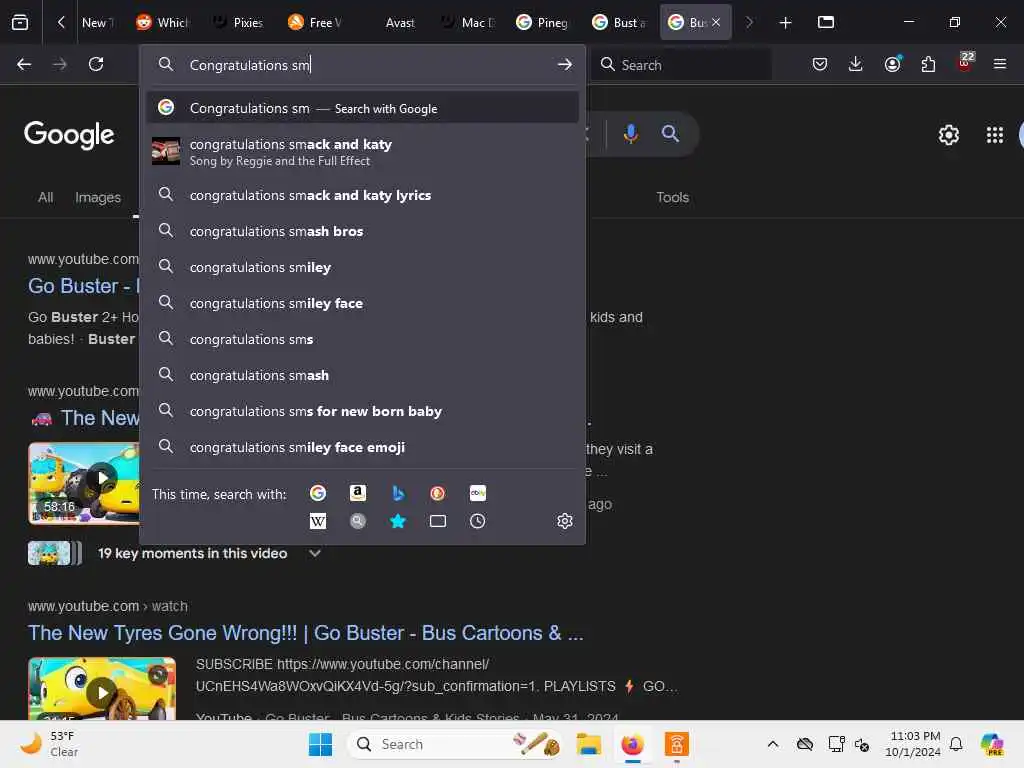Switch to the Pineg tab
Screen dimensions: 1024x768
tap(543, 22)
